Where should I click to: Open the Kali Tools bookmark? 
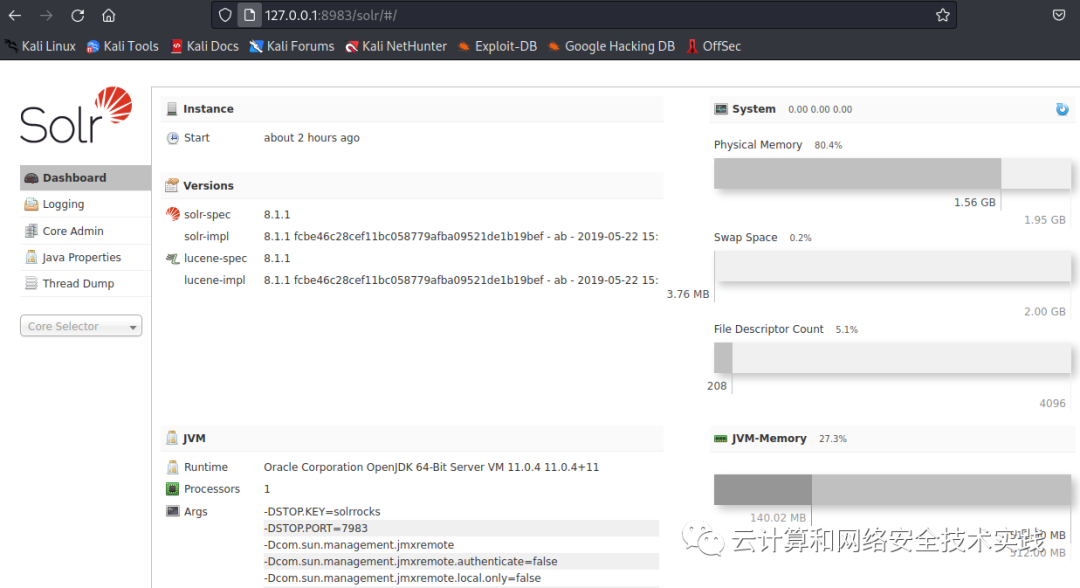tap(123, 46)
